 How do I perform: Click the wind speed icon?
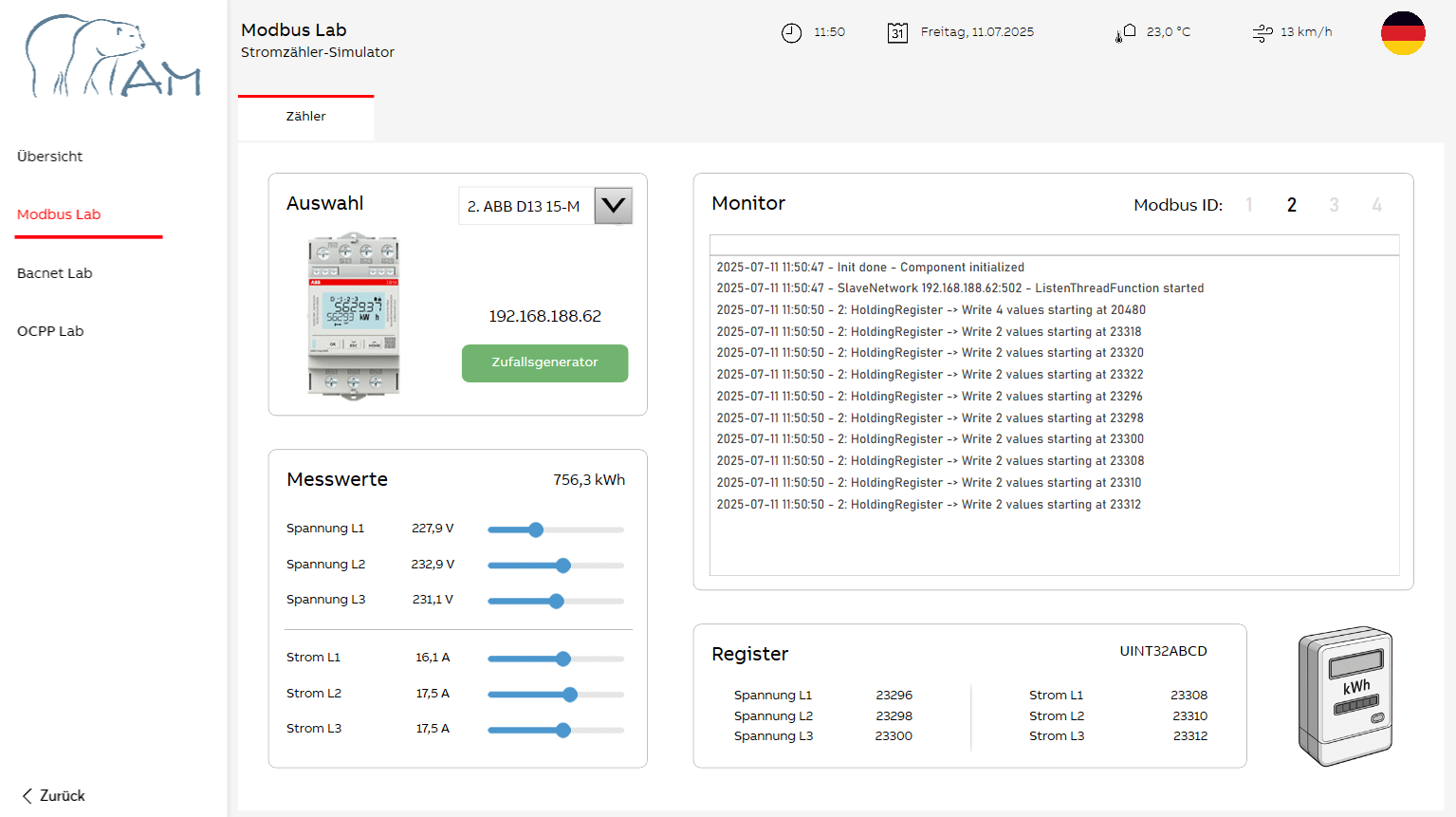coord(1262,33)
